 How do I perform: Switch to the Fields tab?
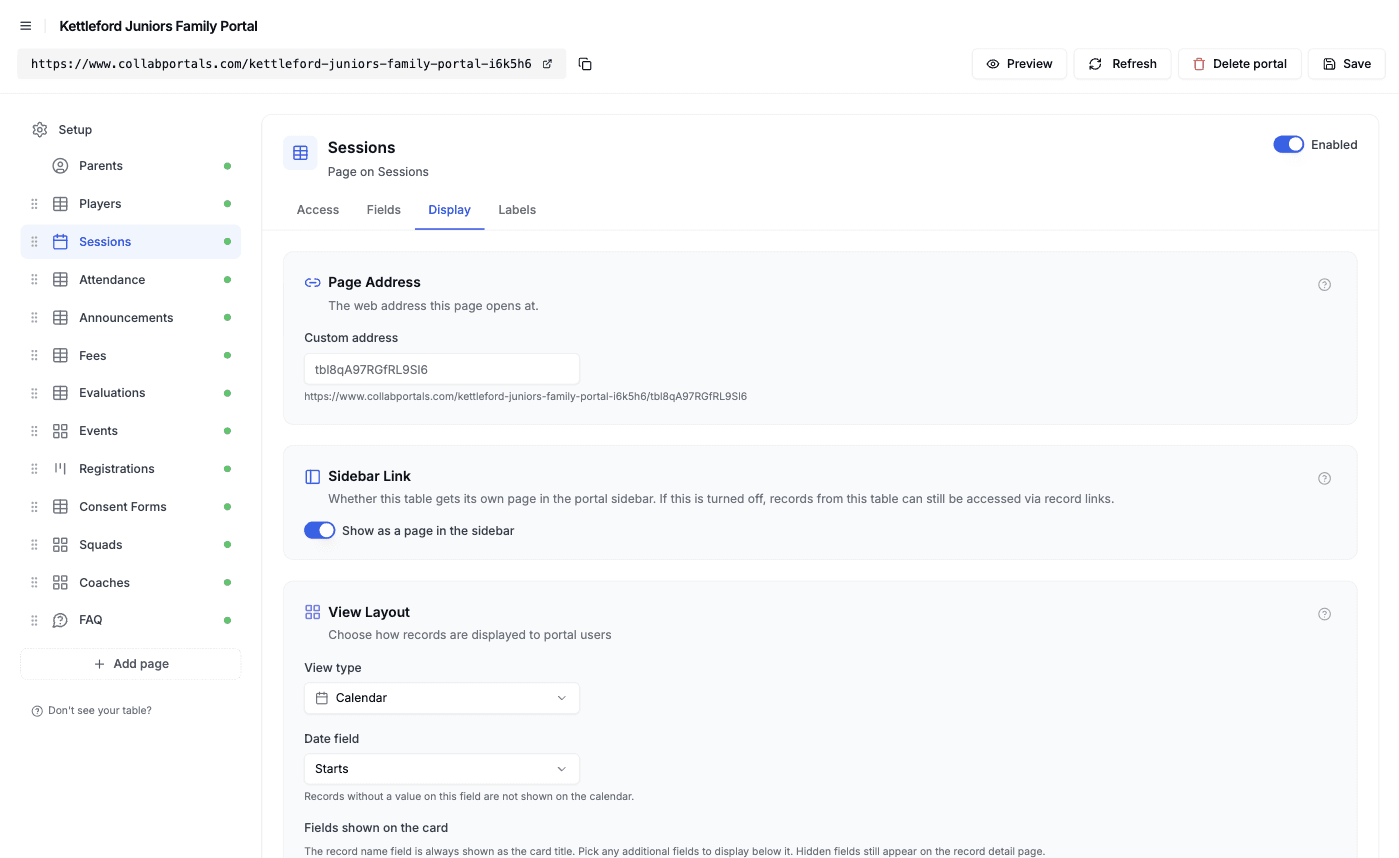coord(384,210)
